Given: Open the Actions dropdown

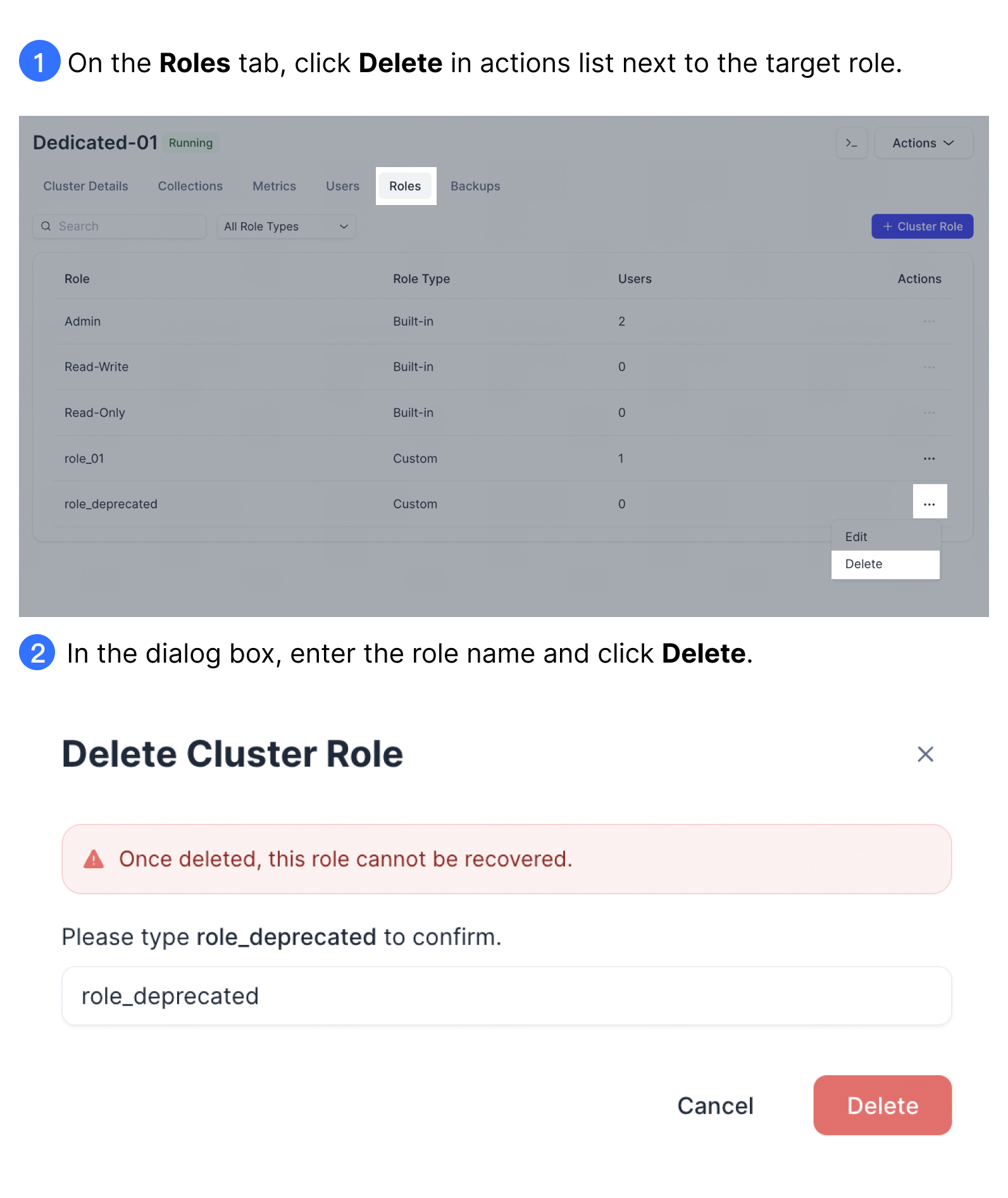Looking at the screenshot, I should [x=923, y=143].
